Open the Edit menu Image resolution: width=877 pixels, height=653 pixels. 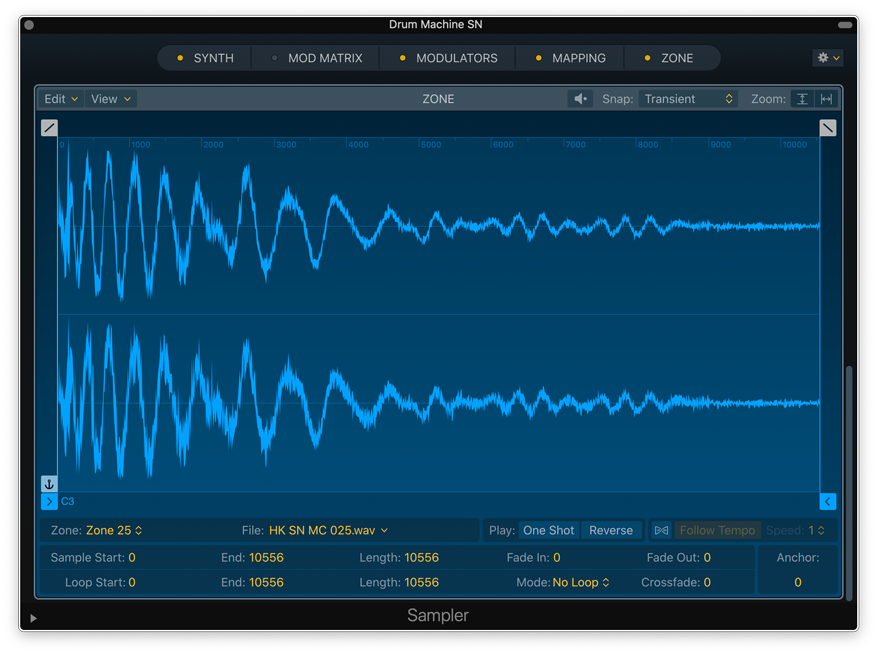(x=58, y=99)
